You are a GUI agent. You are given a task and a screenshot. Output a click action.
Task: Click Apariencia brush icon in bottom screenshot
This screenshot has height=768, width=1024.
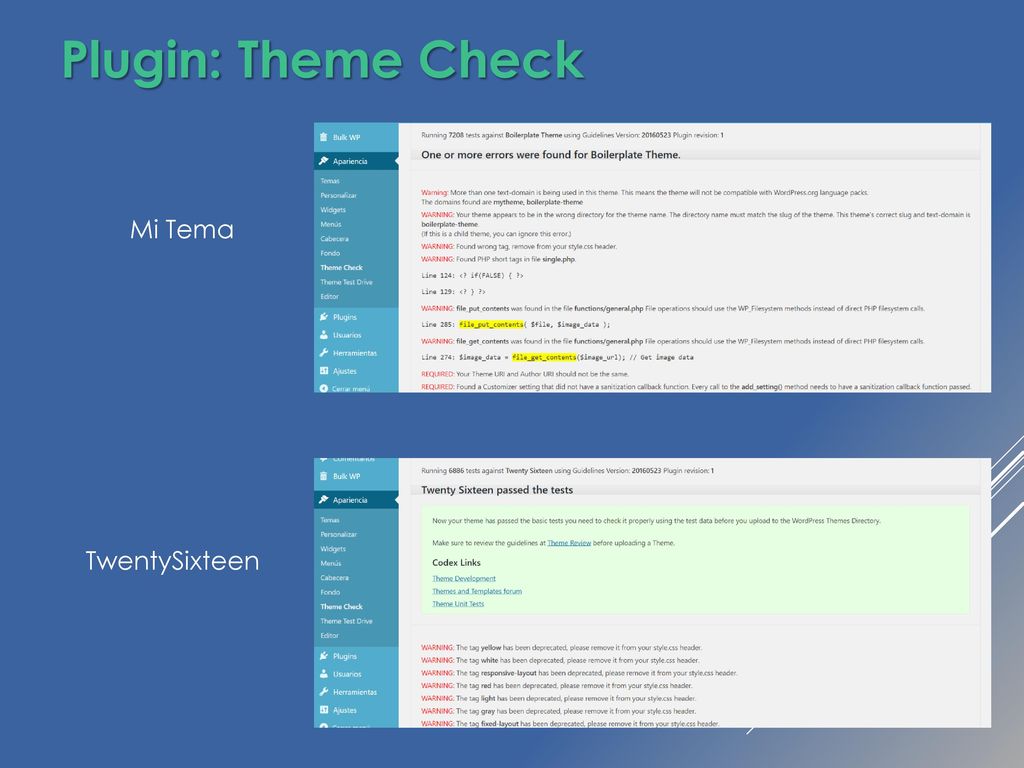pyautogui.click(x=323, y=500)
